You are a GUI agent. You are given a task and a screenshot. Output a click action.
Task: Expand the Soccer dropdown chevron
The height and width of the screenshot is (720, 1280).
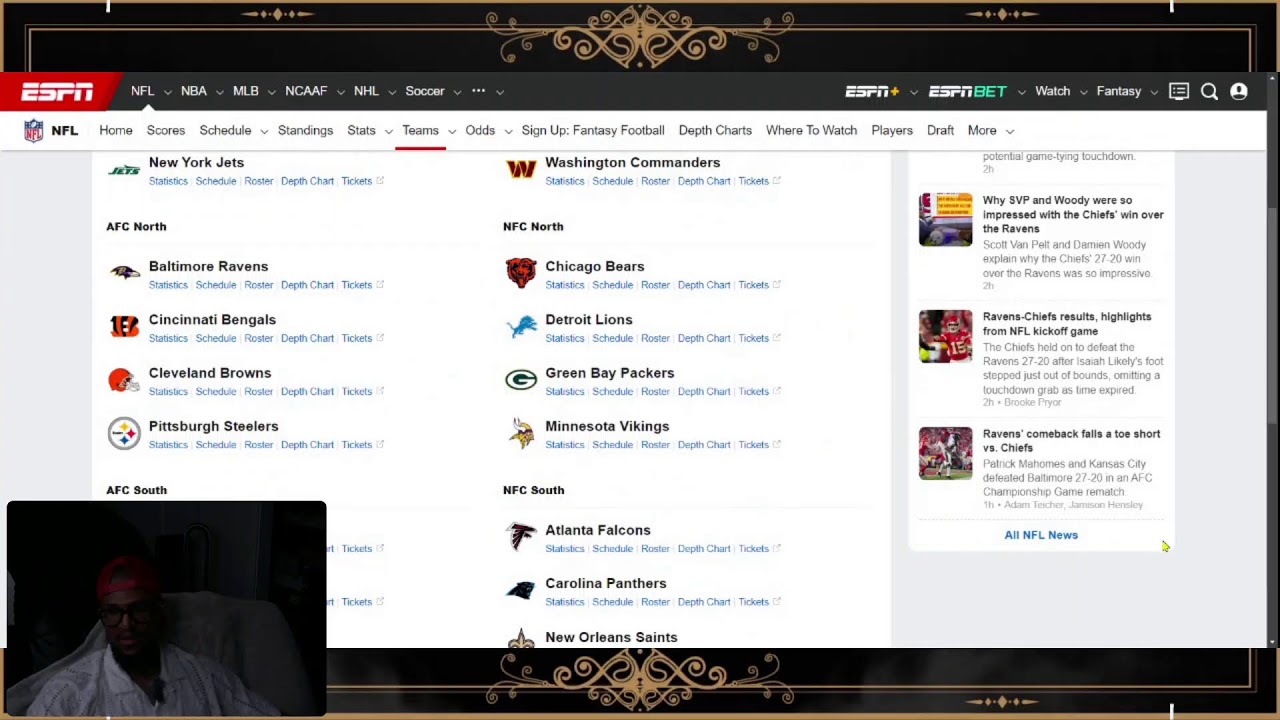coord(457,92)
